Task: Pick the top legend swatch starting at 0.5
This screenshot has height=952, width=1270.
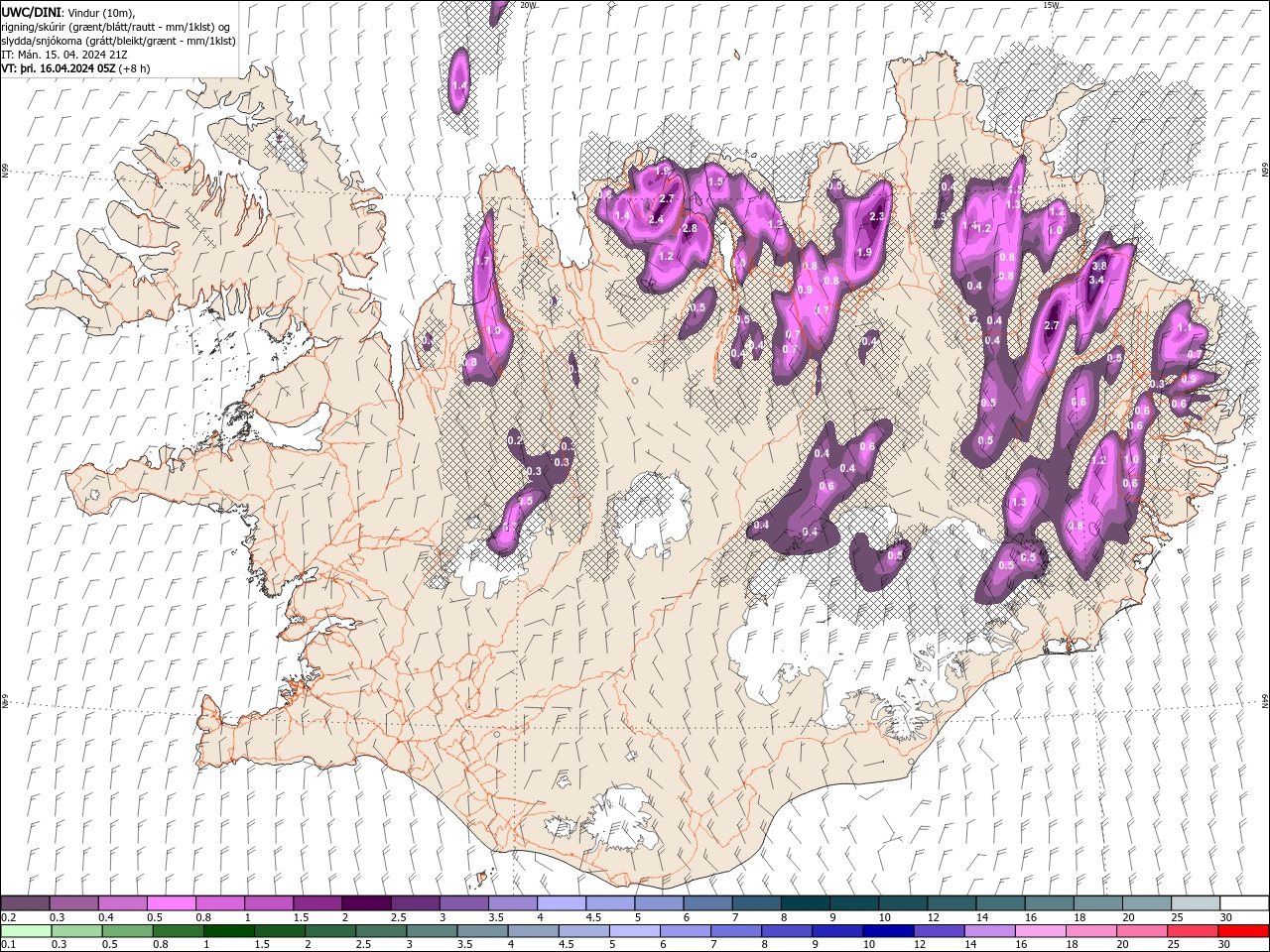Action: pyautogui.click(x=171, y=903)
